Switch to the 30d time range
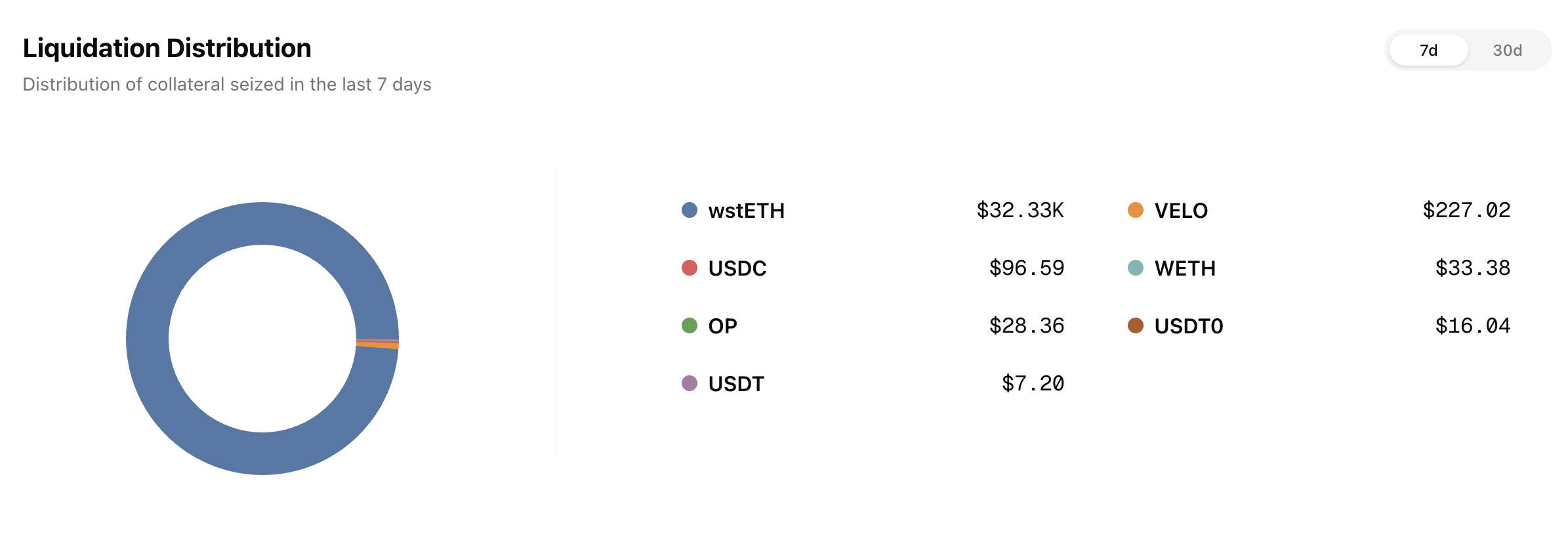The height and width of the screenshot is (542, 1568). click(1507, 51)
